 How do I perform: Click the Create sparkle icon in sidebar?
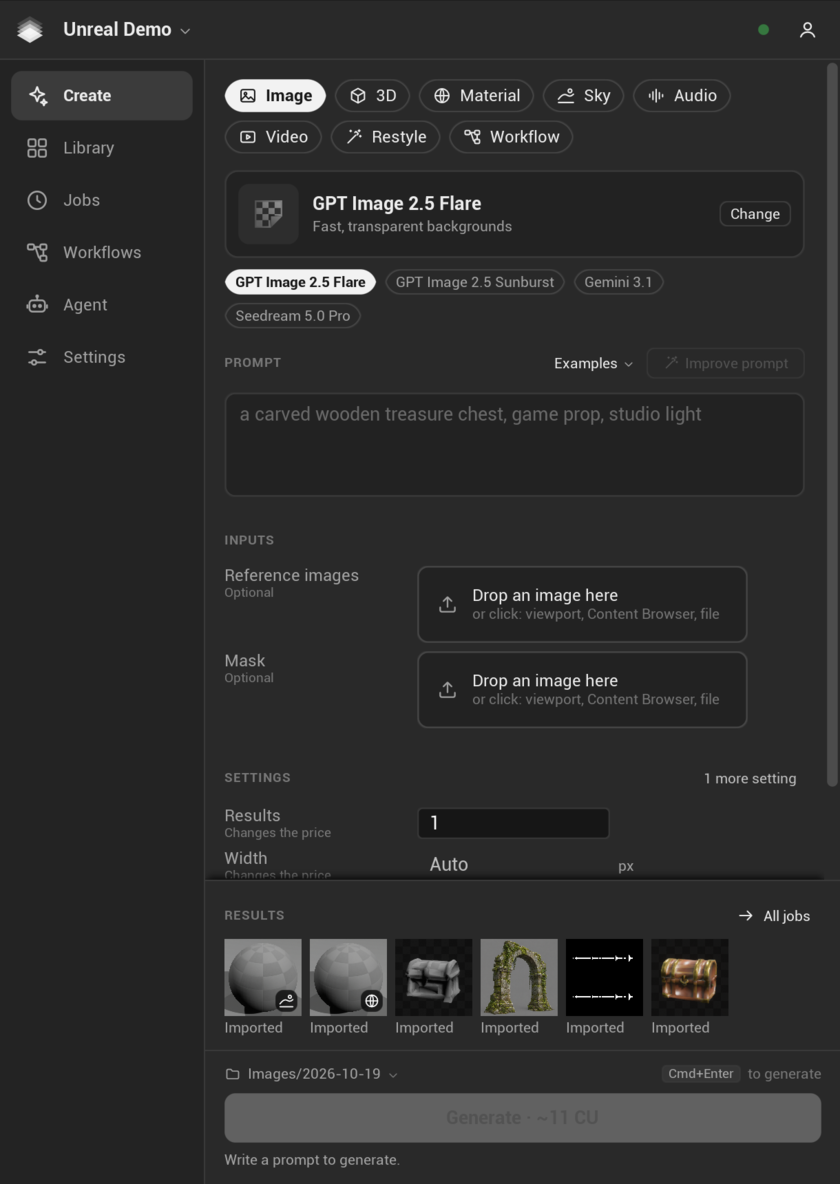[x=38, y=96]
